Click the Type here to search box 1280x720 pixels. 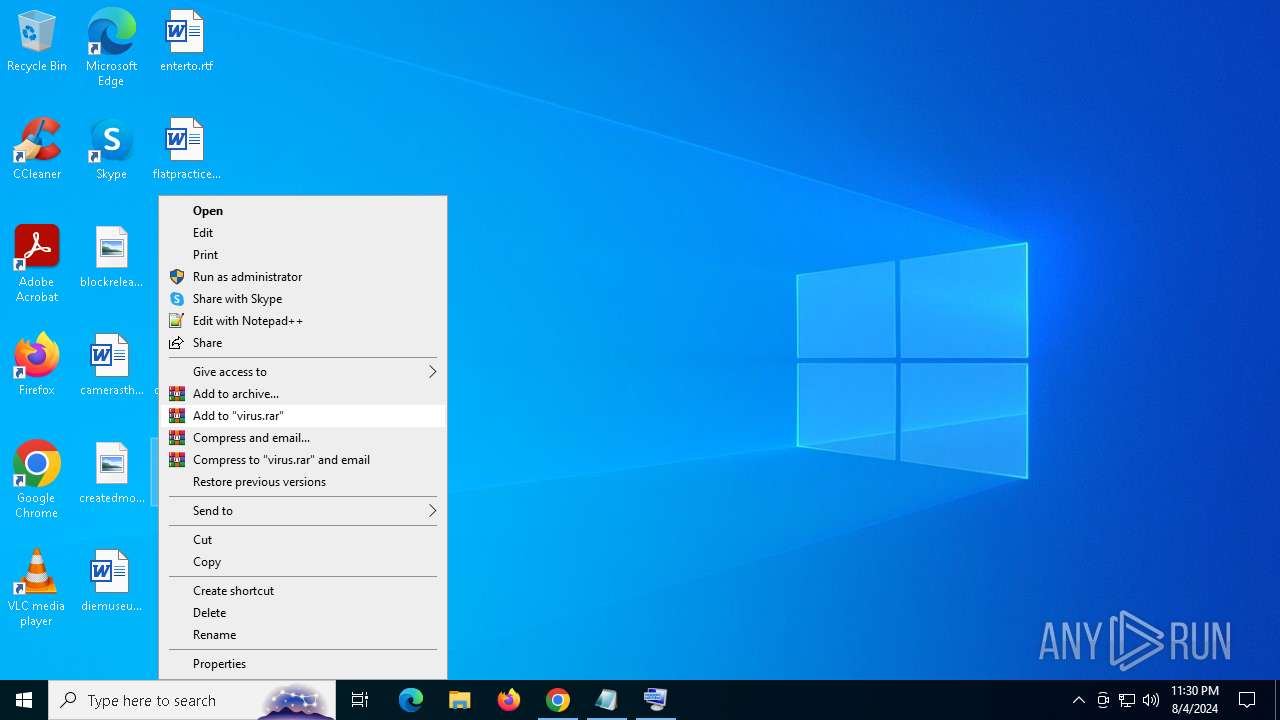coord(192,700)
